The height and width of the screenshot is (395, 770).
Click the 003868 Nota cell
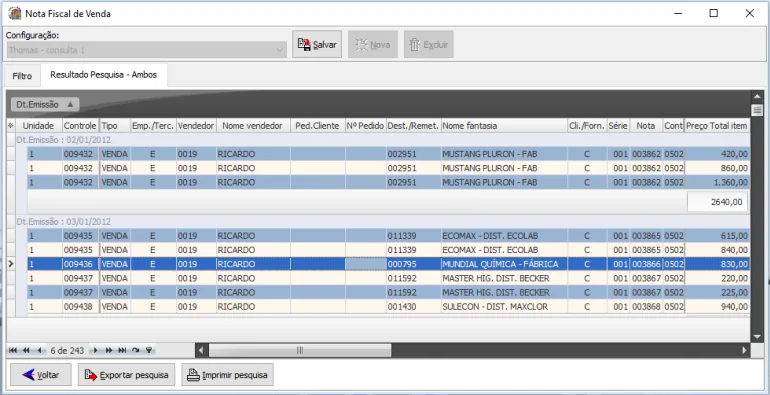coord(646,307)
